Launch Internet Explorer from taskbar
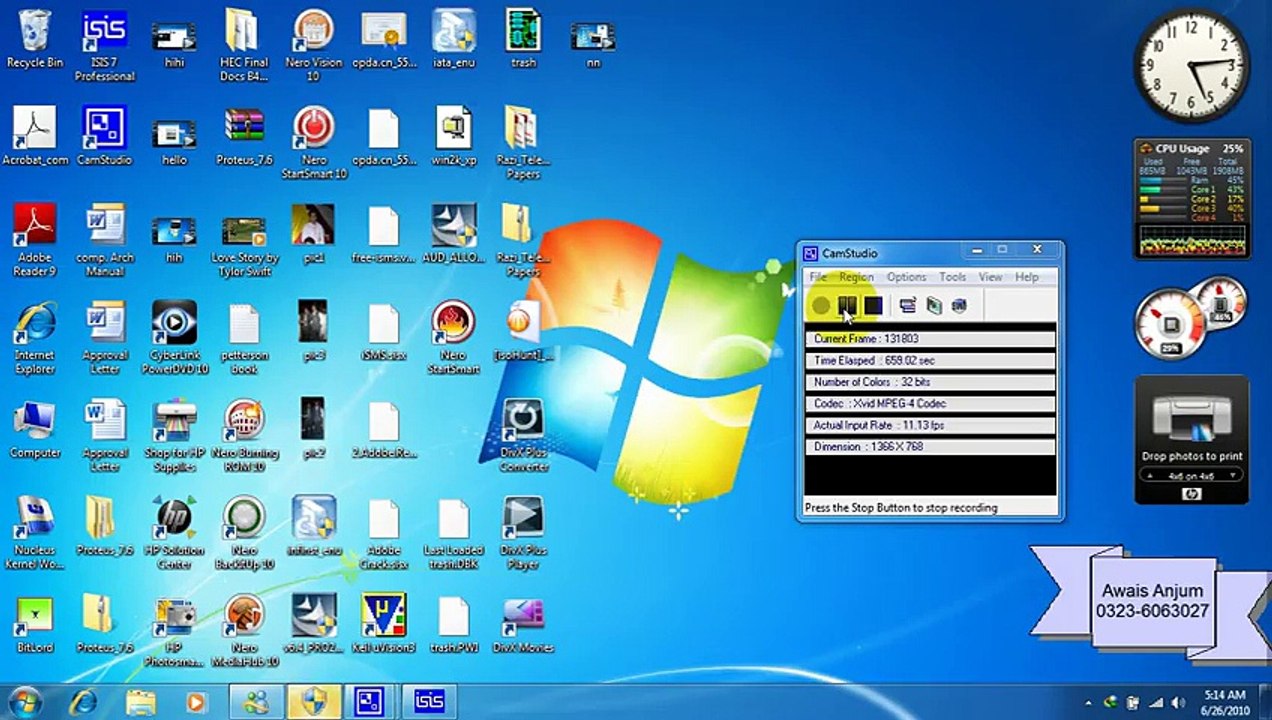Screen dimensions: 1272x720 (83, 702)
